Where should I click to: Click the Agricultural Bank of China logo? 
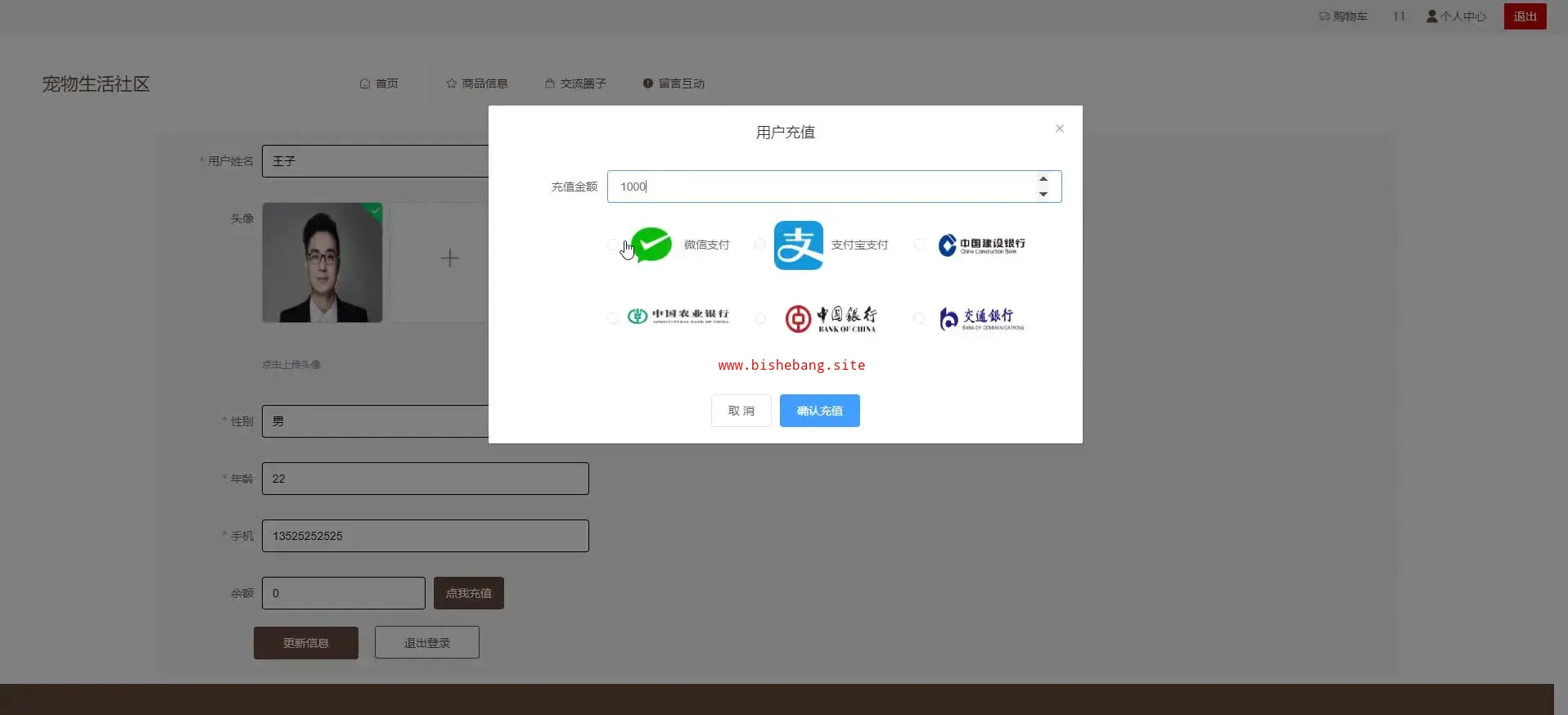(678, 316)
